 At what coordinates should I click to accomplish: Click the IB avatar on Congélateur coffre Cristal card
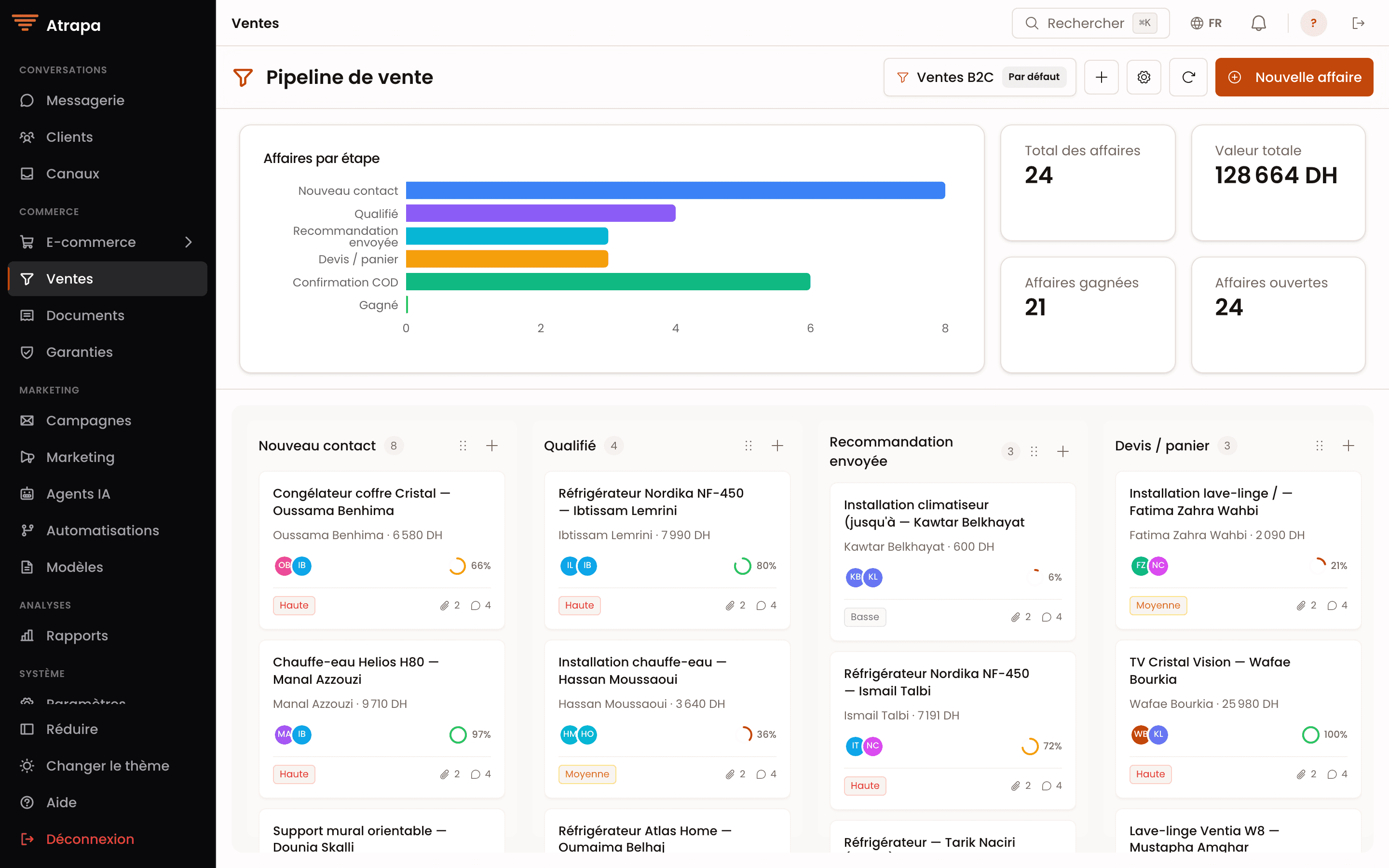[302, 566]
